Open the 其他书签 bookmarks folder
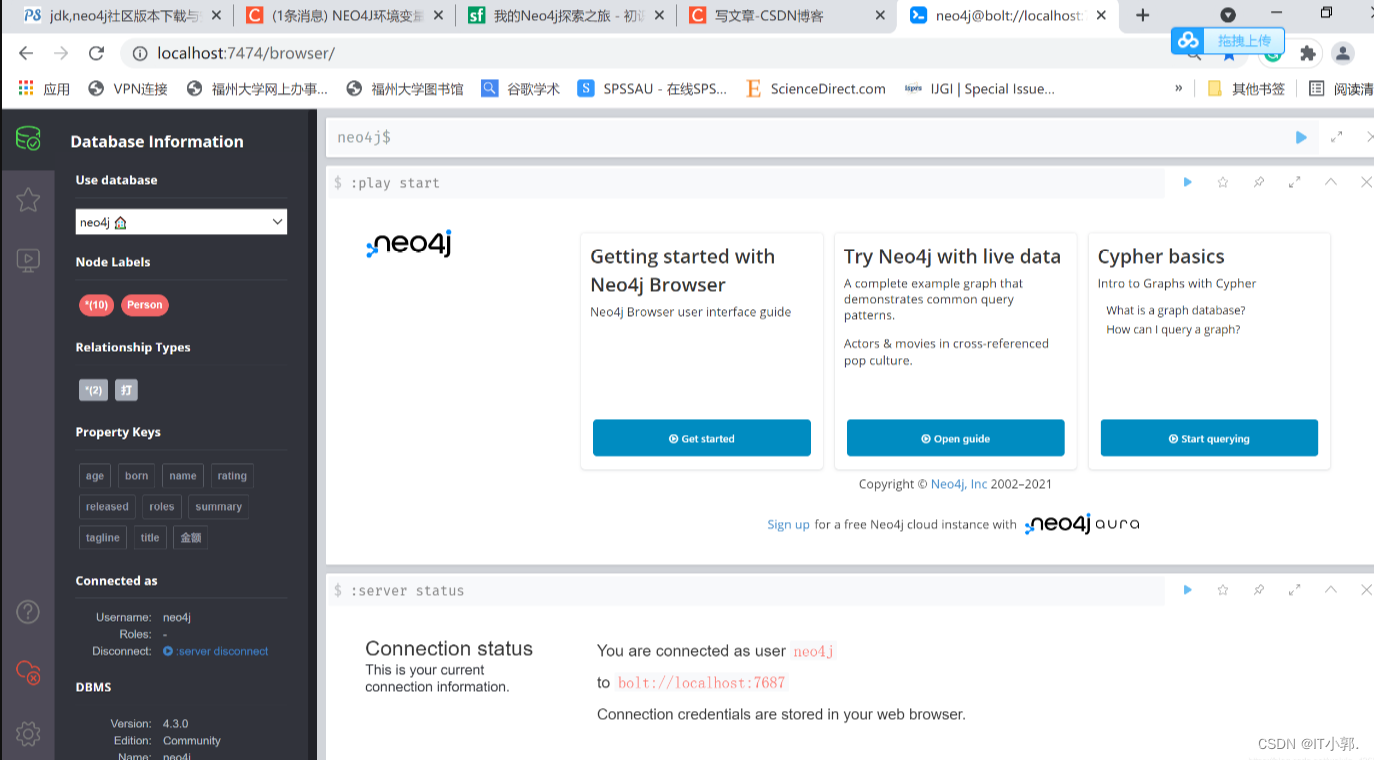 point(1246,89)
